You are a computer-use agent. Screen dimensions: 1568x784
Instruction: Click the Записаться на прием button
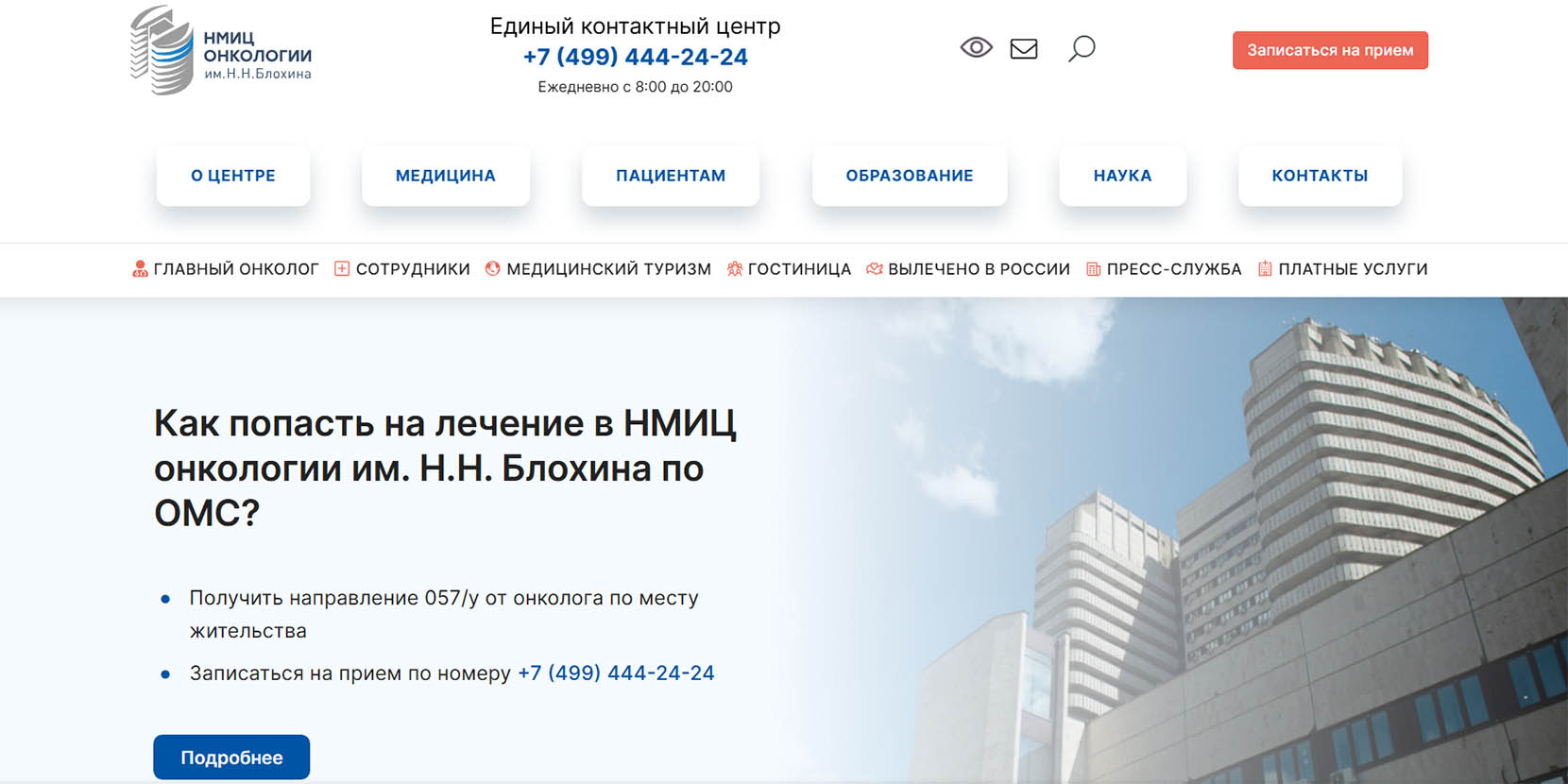point(1330,50)
